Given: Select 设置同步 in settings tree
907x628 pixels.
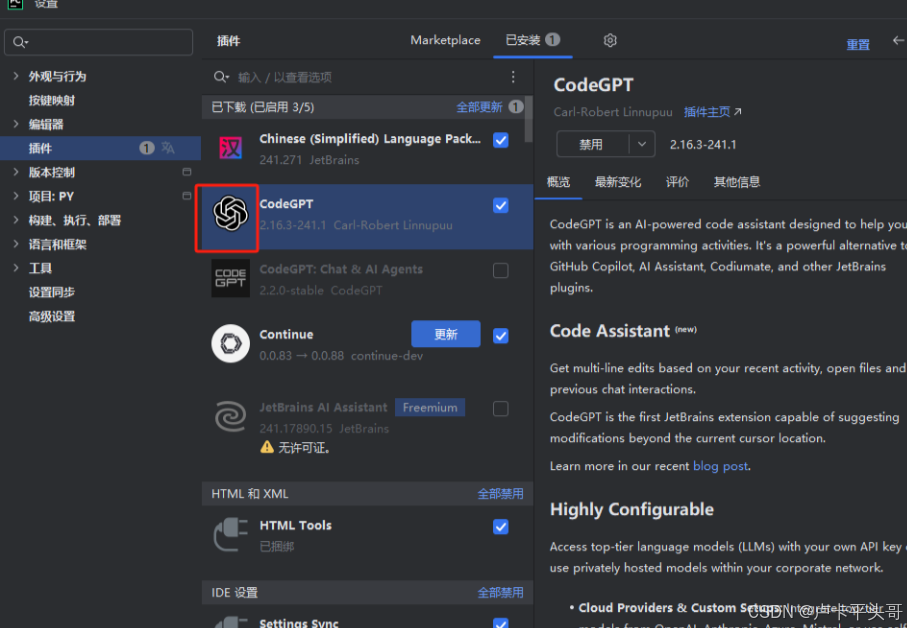Looking at the screenshot, I should coord(52,291).
